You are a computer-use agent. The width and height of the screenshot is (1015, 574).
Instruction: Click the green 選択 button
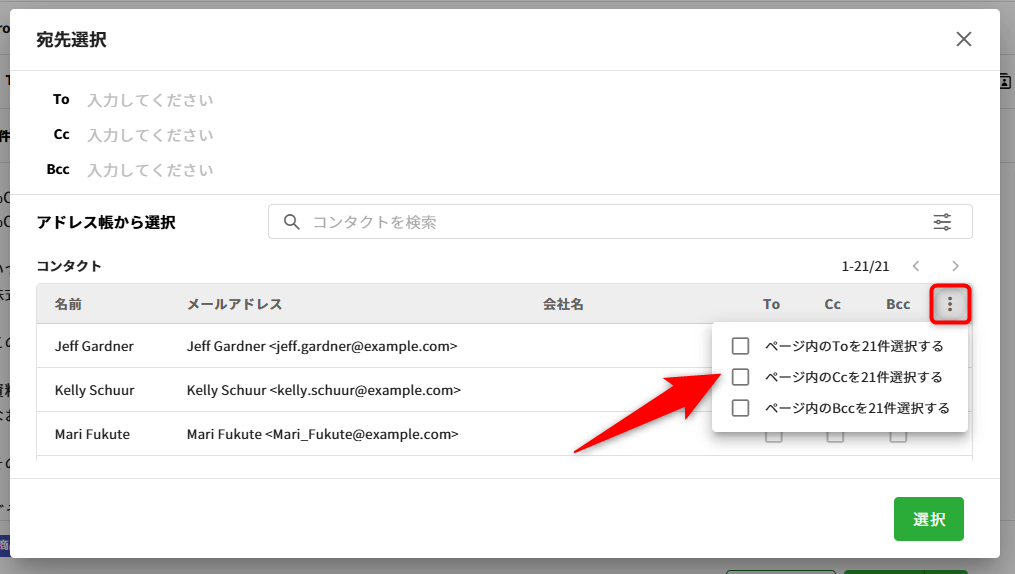(x=928, y=519)
